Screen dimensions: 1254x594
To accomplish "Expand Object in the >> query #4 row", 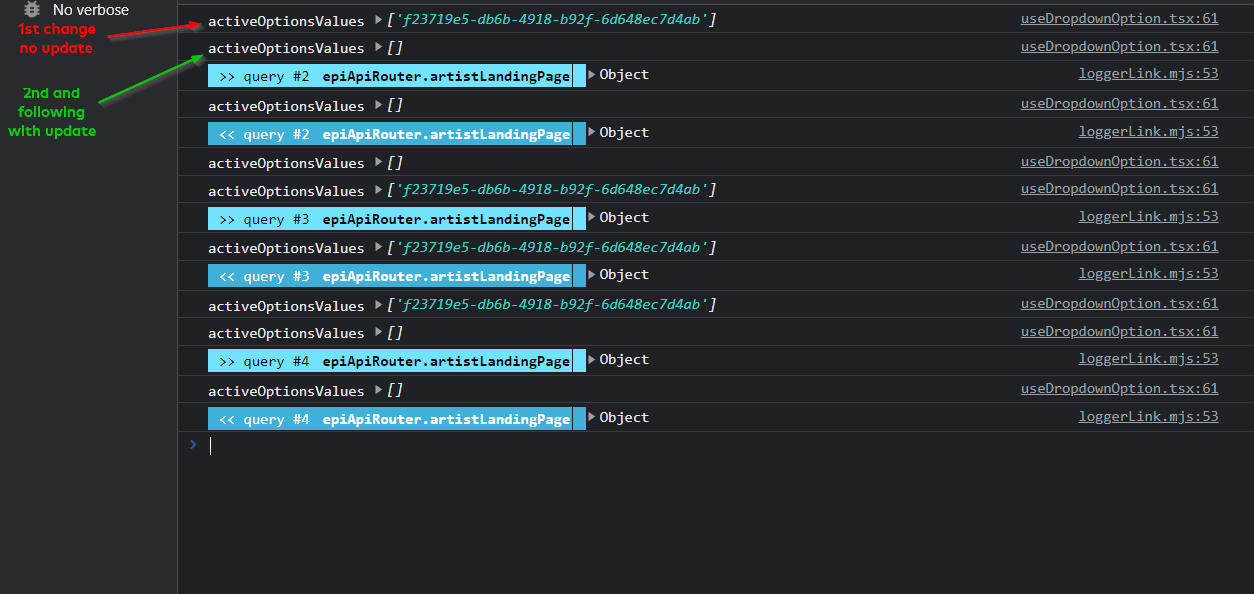I will (x=592, y=359).
